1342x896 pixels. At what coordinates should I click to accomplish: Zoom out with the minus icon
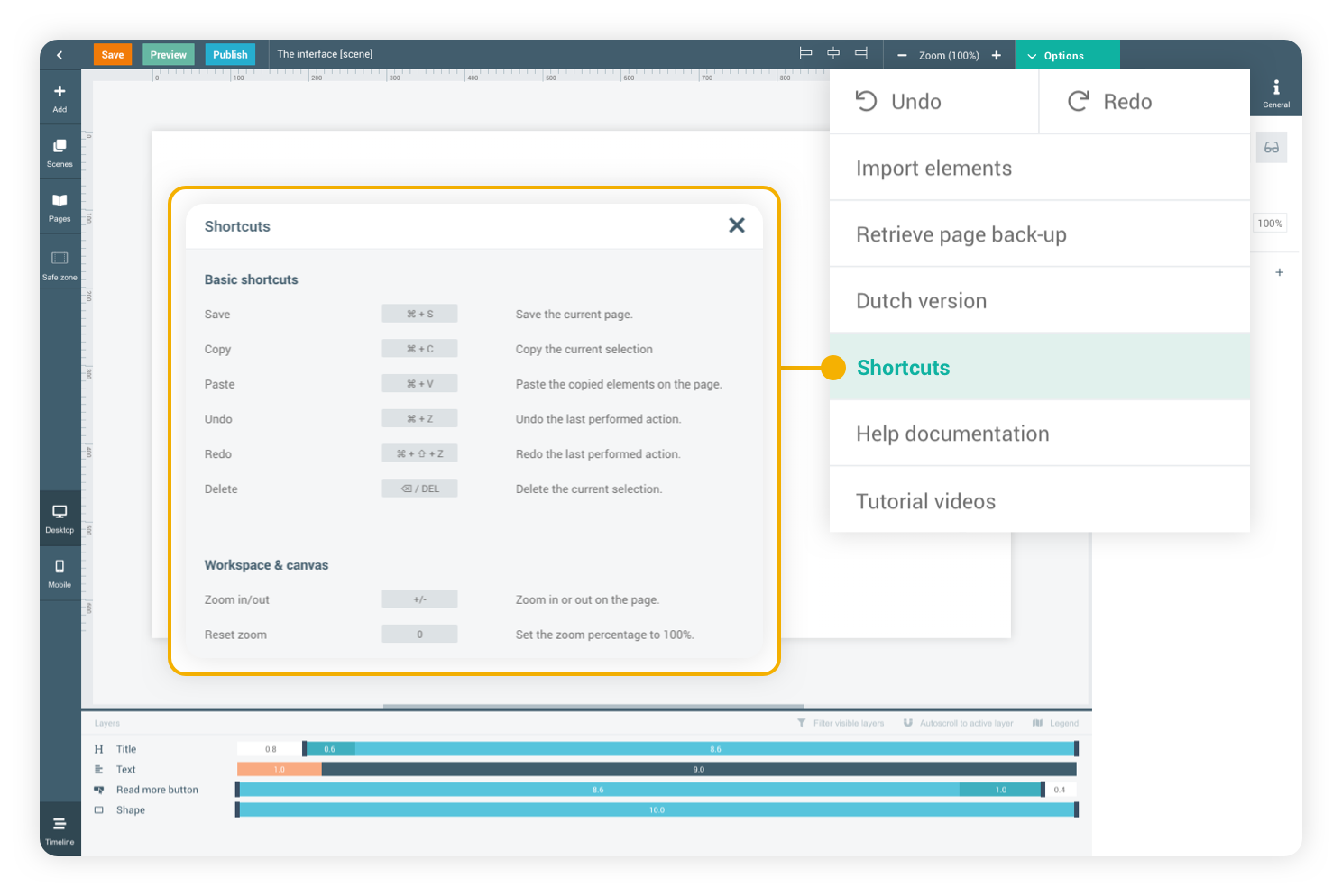[x=902, y=55]
